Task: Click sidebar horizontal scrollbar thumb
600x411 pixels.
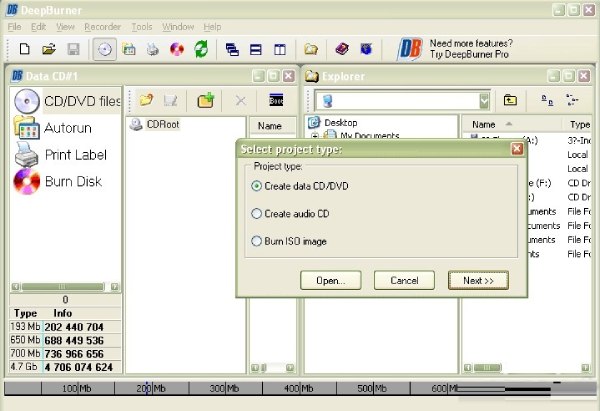Action: [x=62, y=287]
